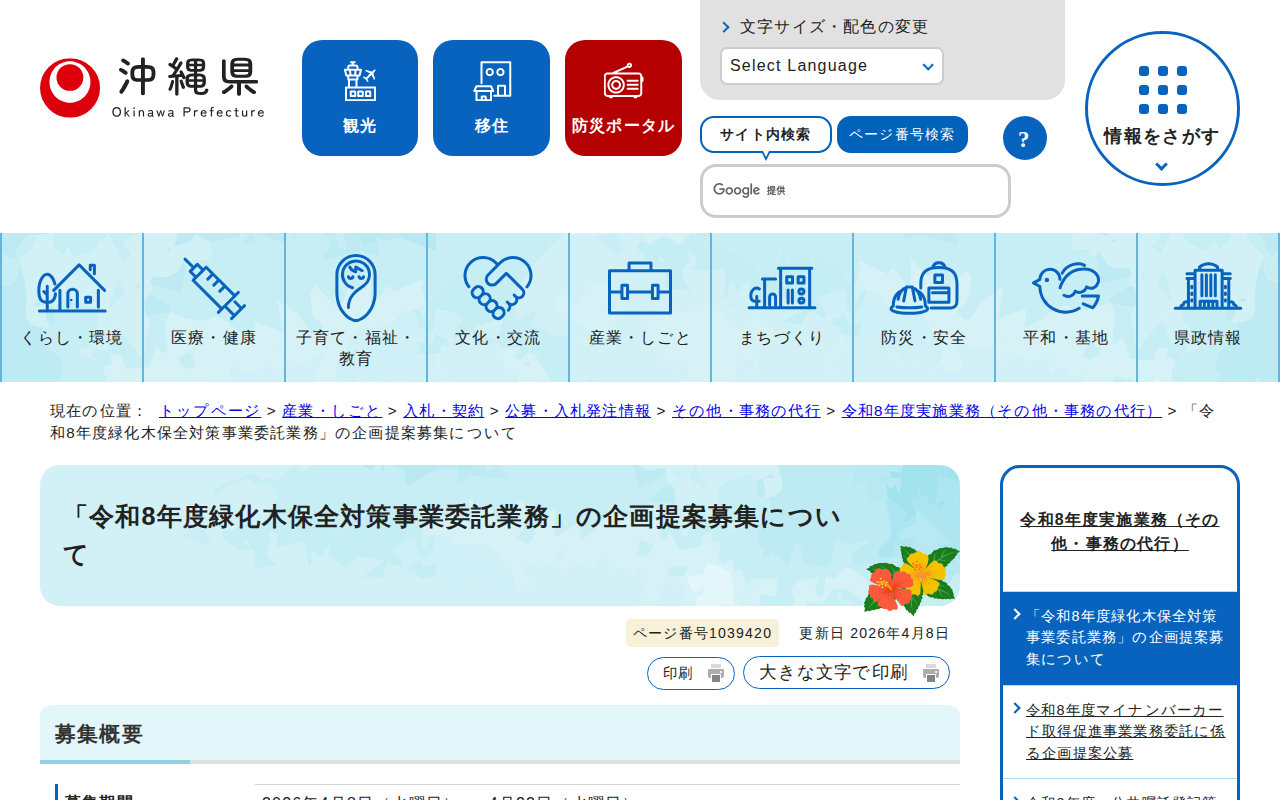Open the 公募・入札発注情報 breadcrumb link
The image size is (1280, 800).
tap(578, 411)
